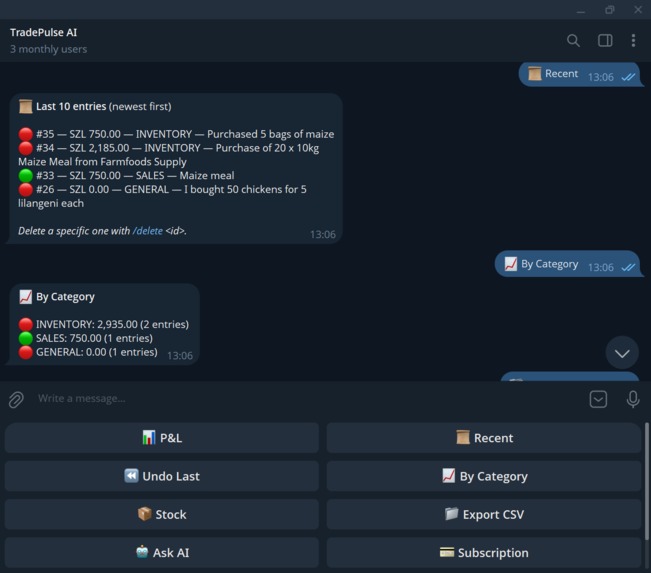
Task: Click the Recent keyboard button
Action: tap(484, 438)
